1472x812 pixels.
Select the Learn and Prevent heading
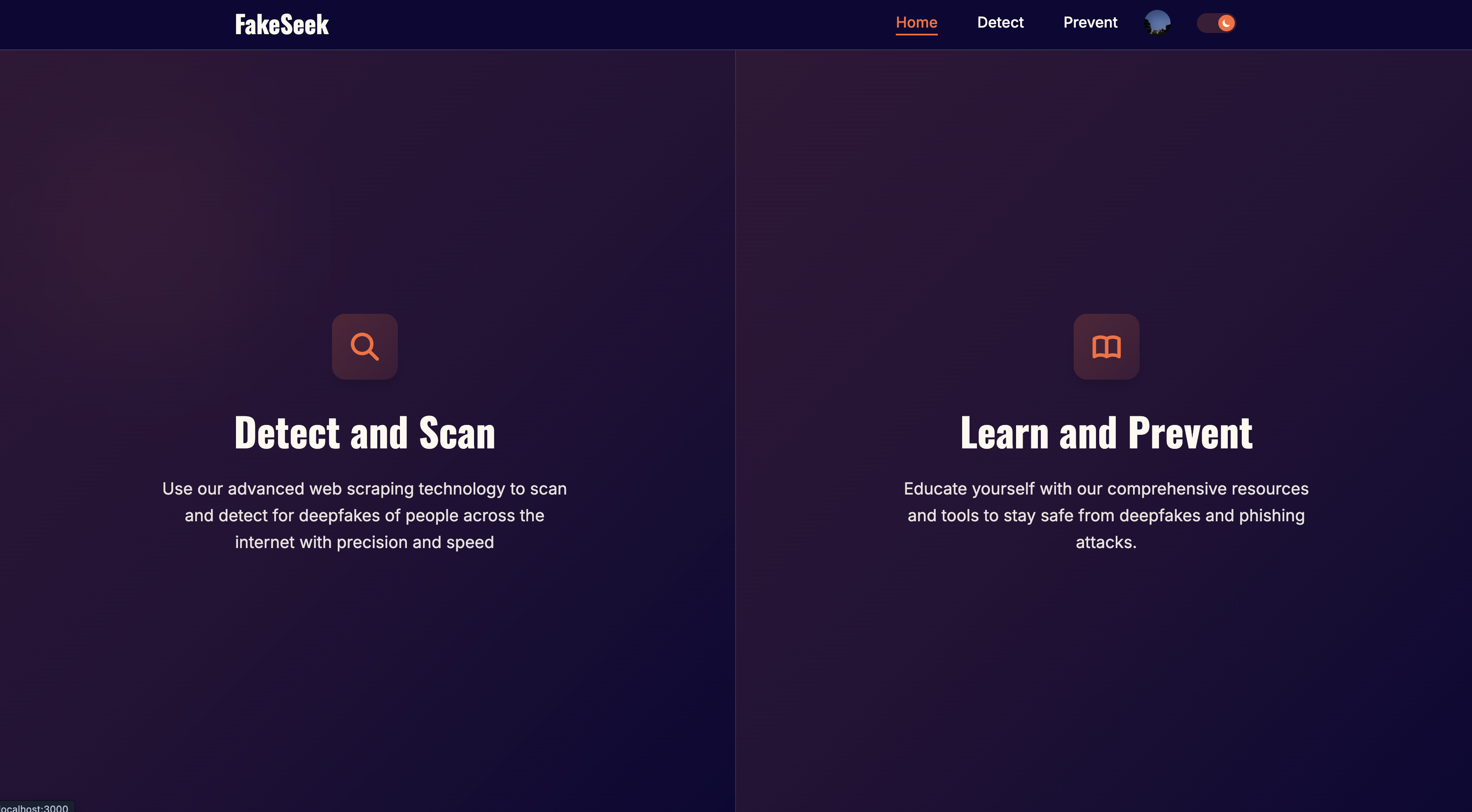[1106, 433]
